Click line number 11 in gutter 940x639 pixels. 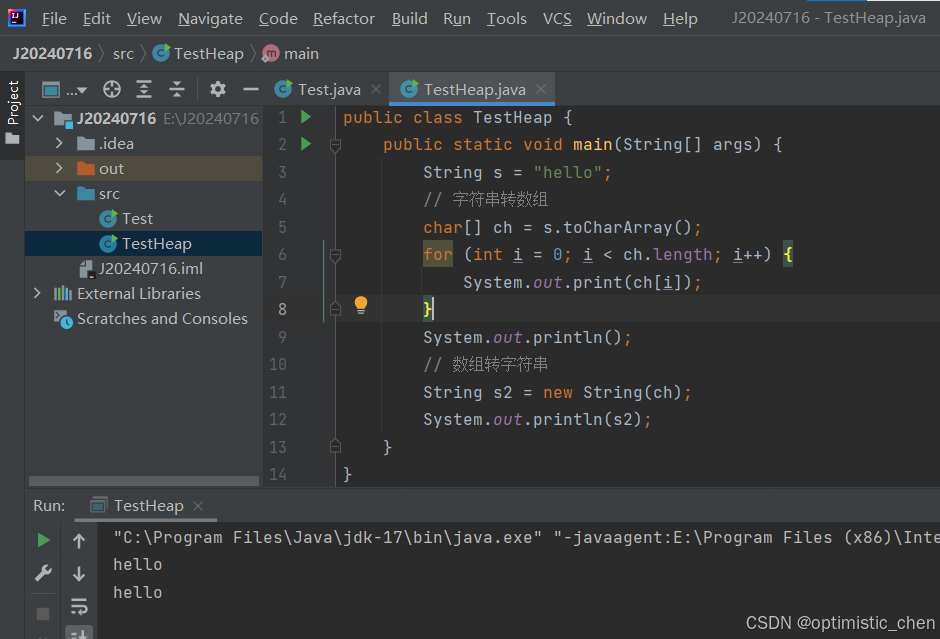point(278,392)
